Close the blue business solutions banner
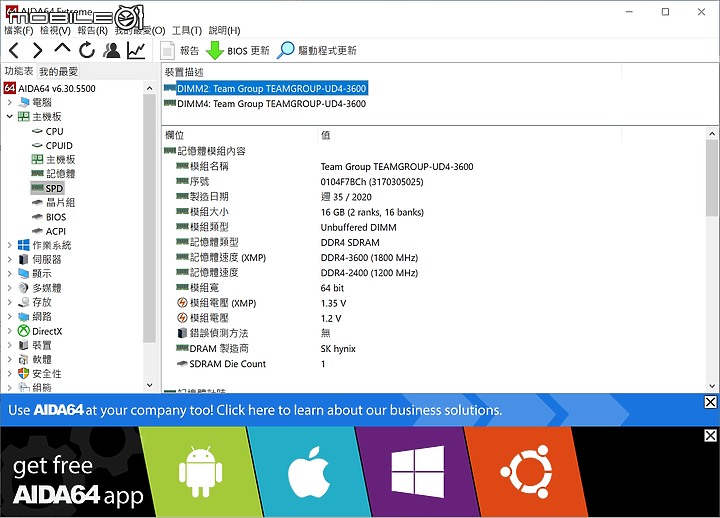Screen dimensions: 720x518 pos(710,402)
